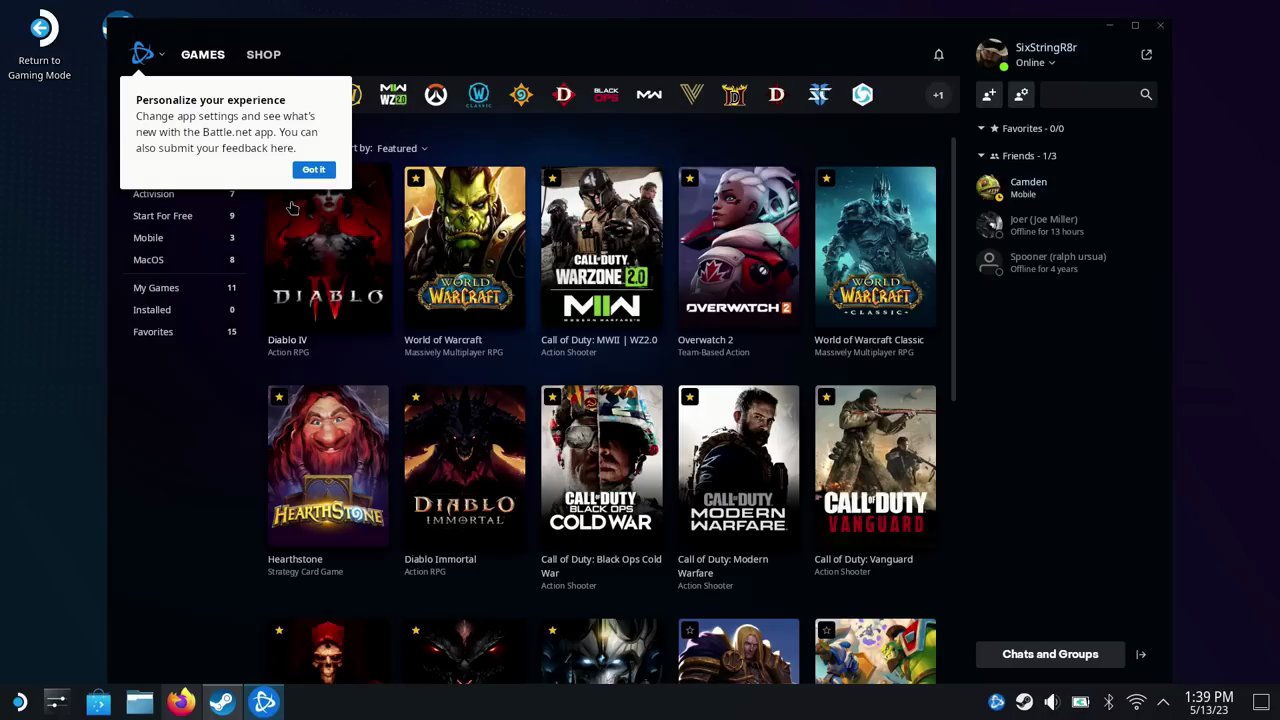Image resolution: width=1280 pixels, height=720 pixels.
Task: Open Bluetooth tray icon
Action: point(1108,702)
